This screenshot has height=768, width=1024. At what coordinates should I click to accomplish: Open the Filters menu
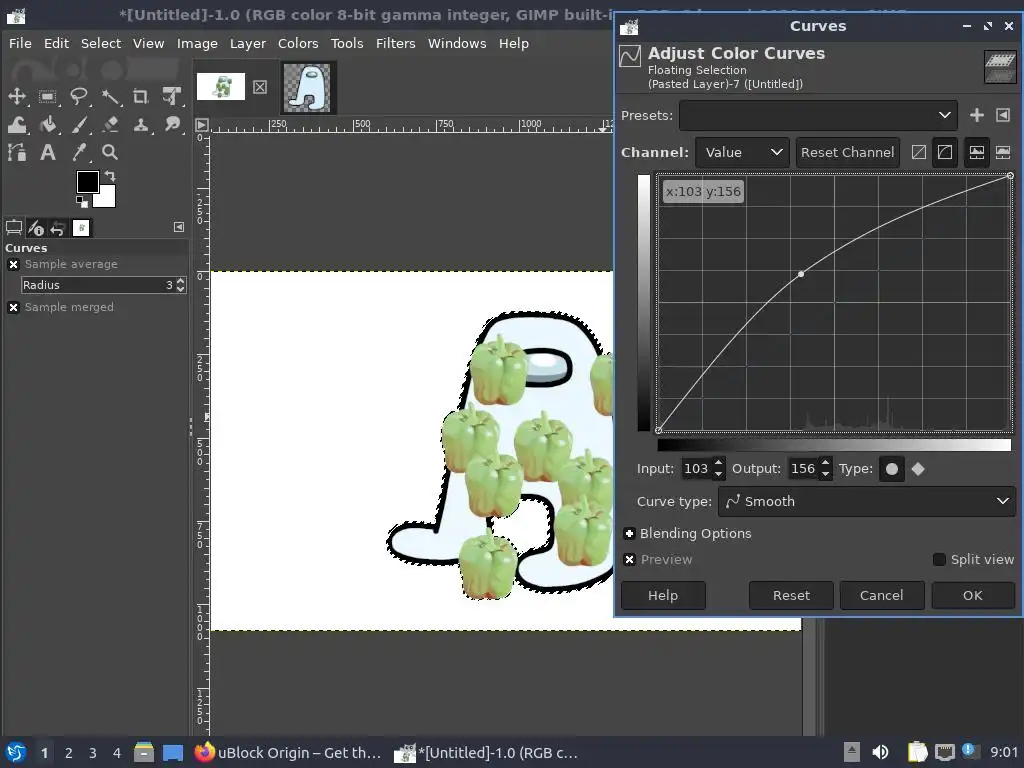tap(395, 43)
